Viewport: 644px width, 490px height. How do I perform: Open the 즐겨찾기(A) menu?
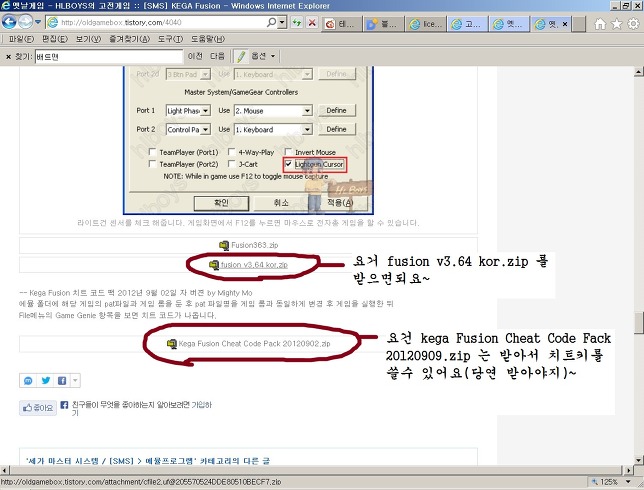coord(129,39)
